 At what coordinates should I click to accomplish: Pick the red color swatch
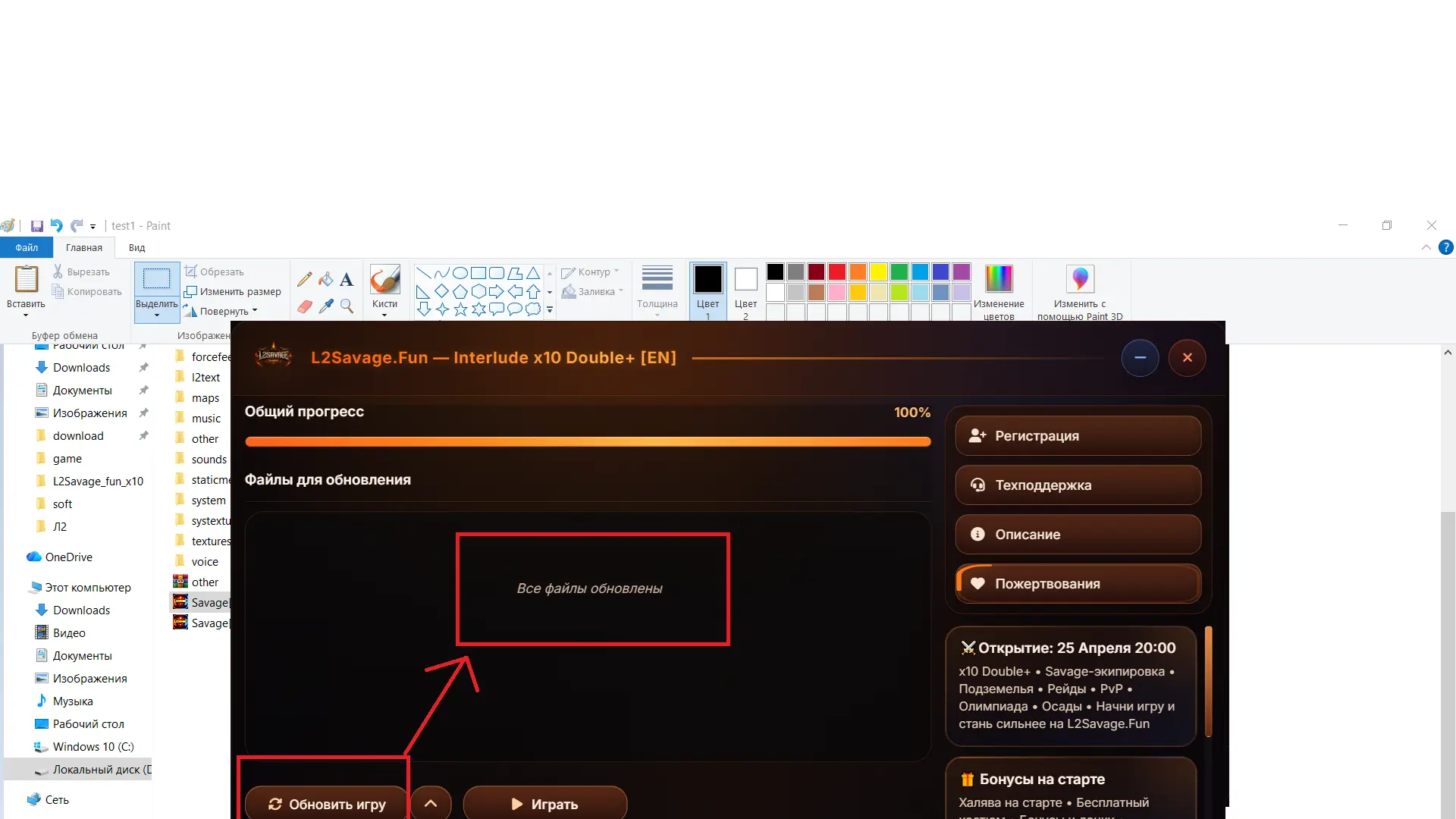pyautogui.click(x=837, y=271)
